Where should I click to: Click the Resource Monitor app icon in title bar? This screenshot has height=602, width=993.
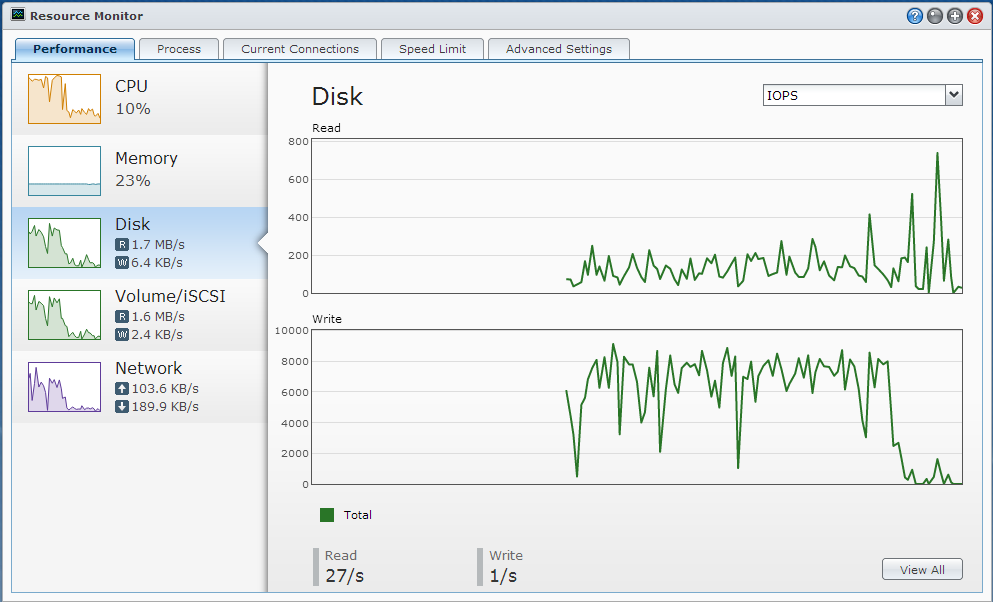(x=18, y=16)
